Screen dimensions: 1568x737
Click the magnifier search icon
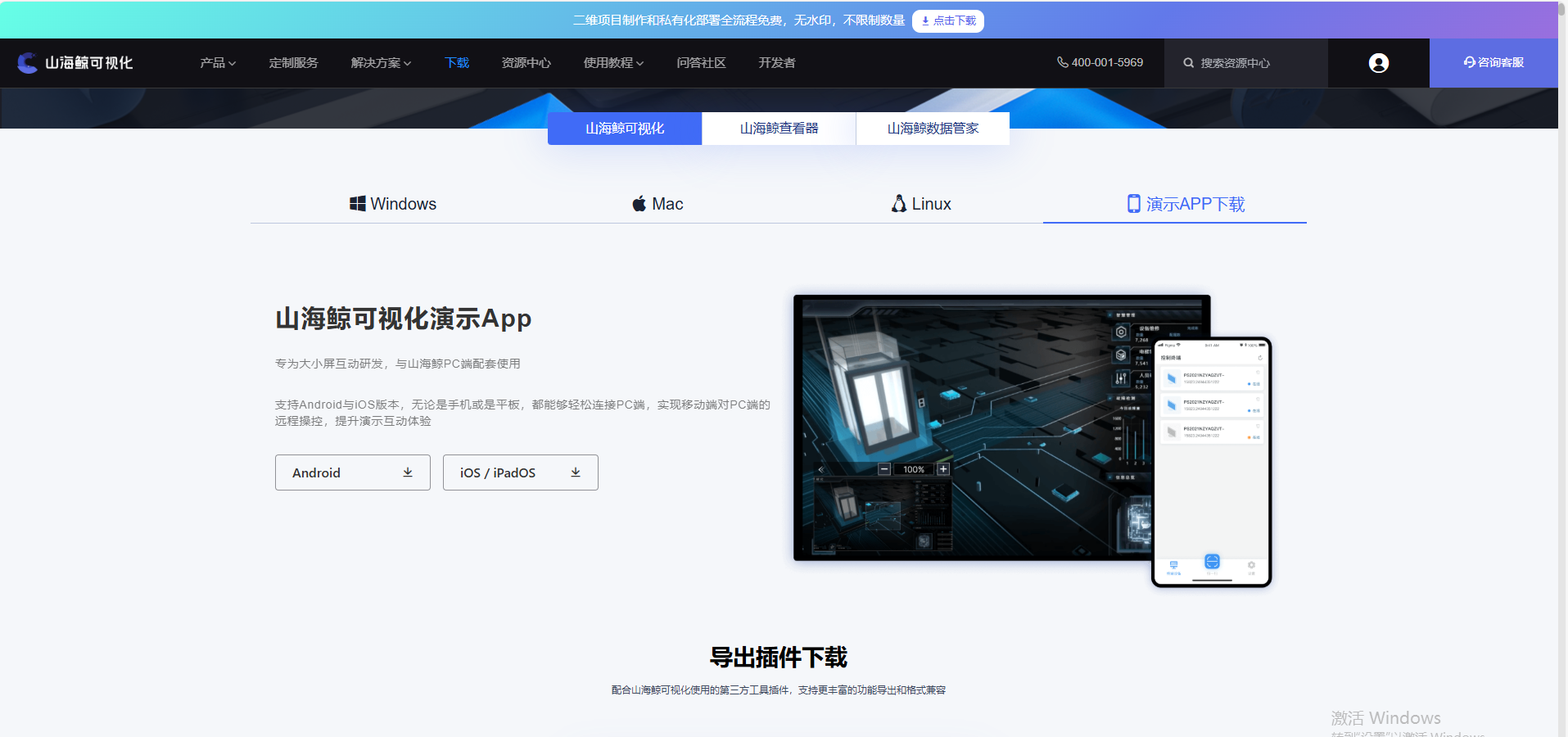point(1188,63)
